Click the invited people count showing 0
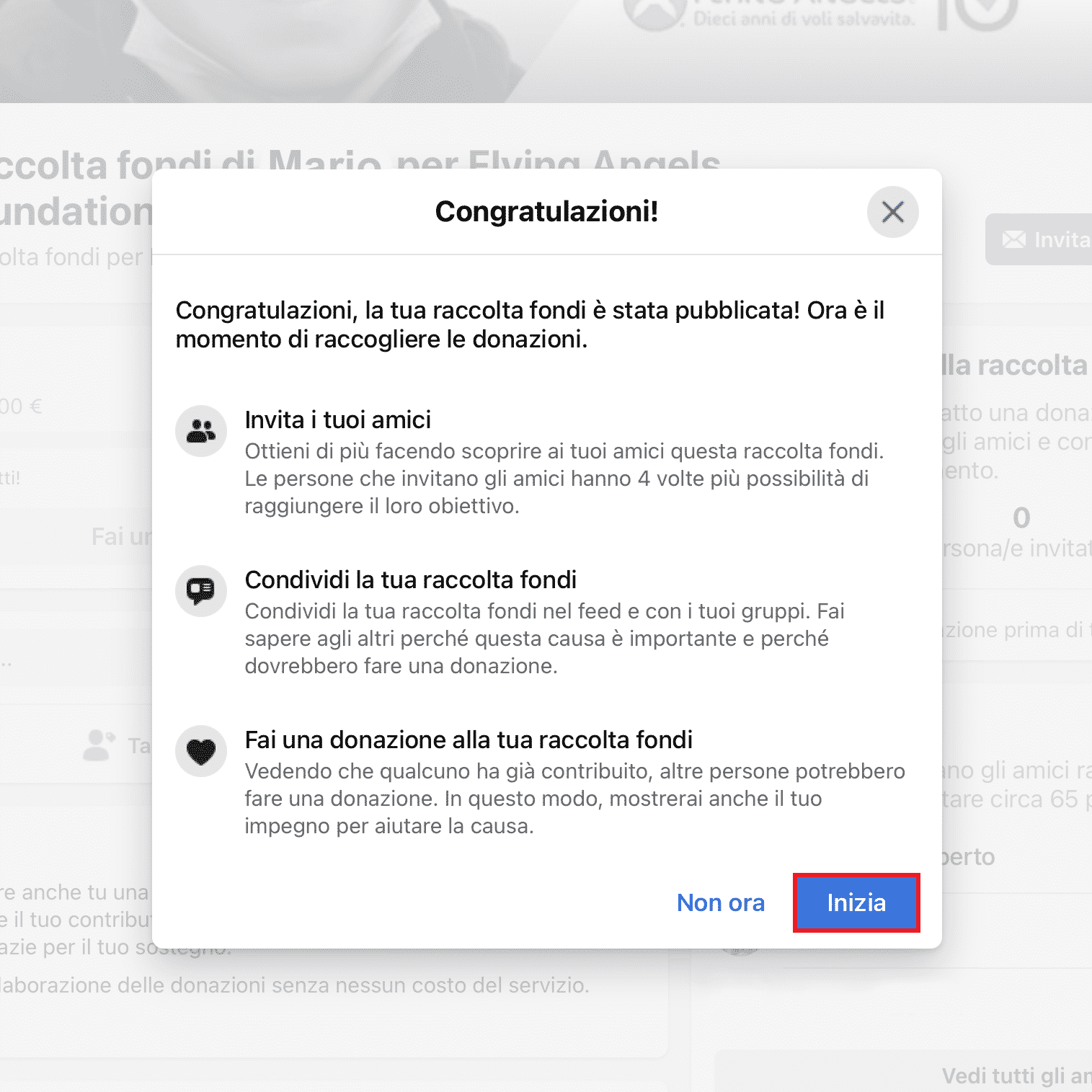Viewport: 1092px width, 1092px height. tap(1021, 518)
